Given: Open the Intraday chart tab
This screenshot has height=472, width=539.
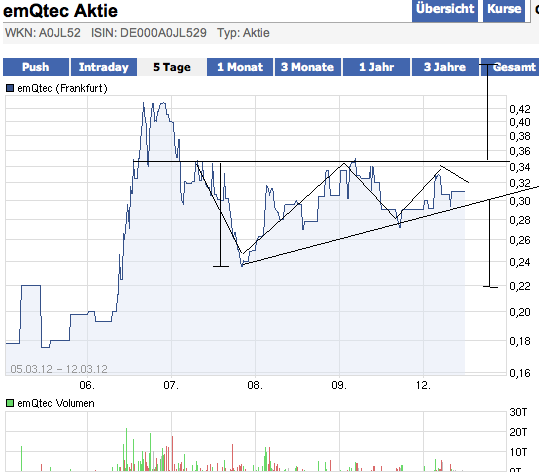Looking at the screenshot, I should click(x=104, y=67).
